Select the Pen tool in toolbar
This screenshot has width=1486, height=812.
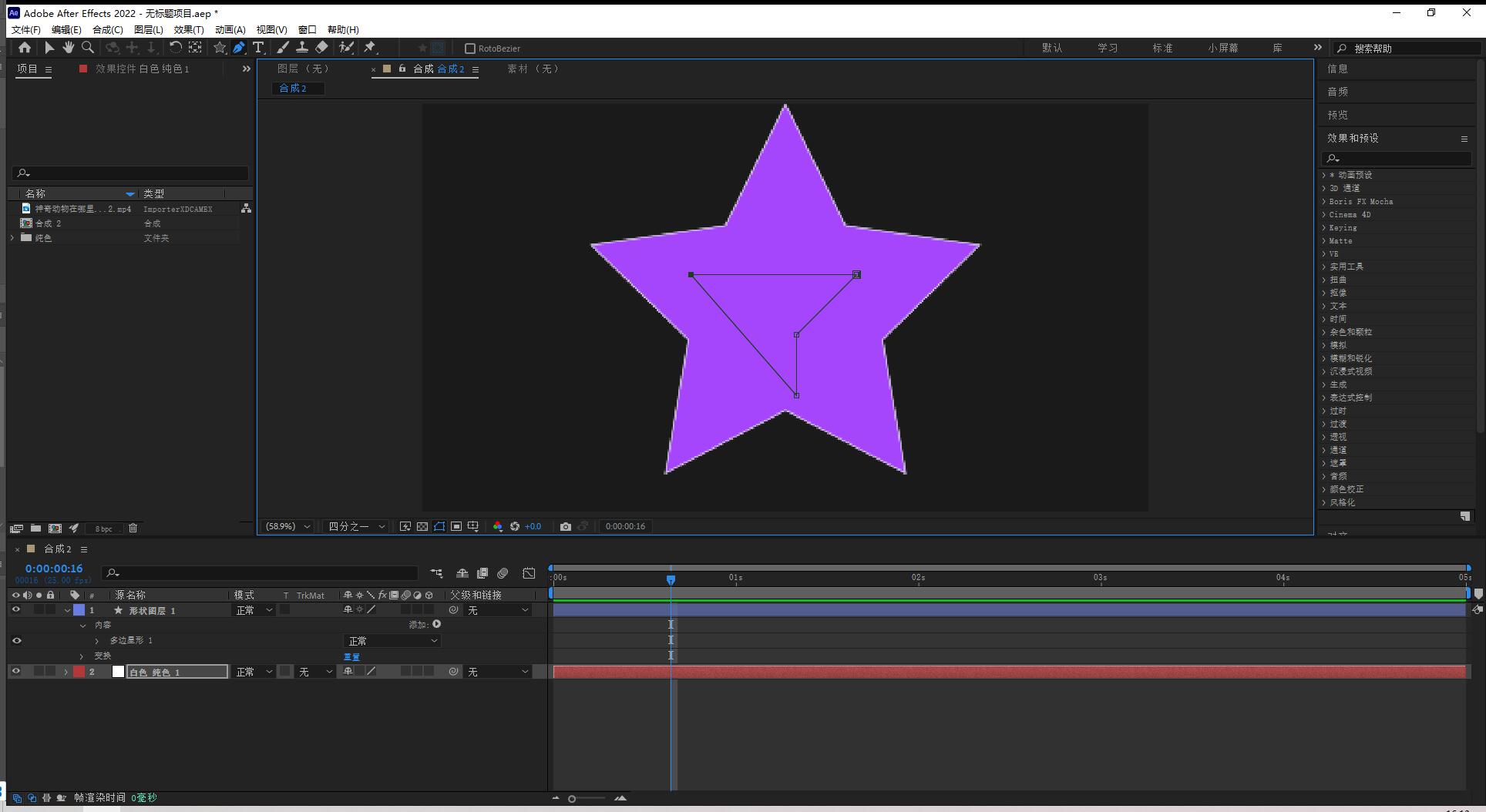pyautogui.click(x=239, y=48)
